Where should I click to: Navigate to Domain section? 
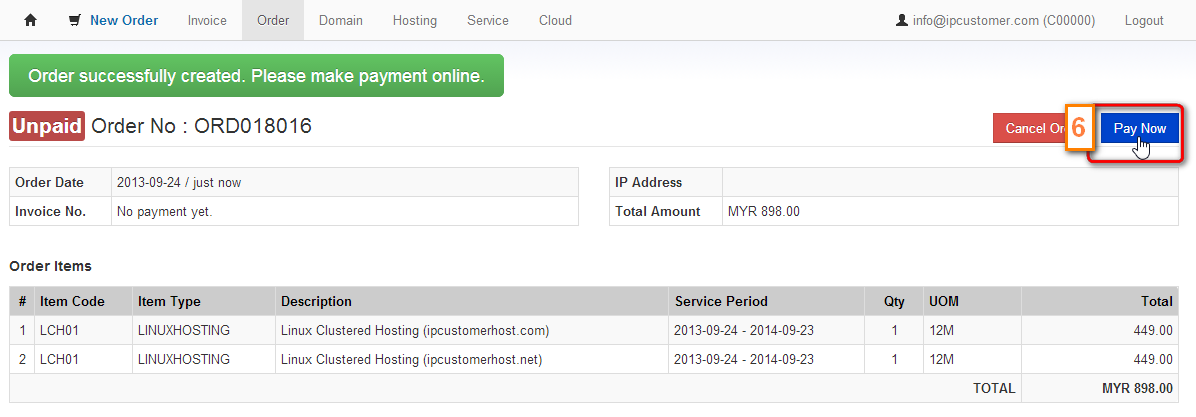click(341, 21)
